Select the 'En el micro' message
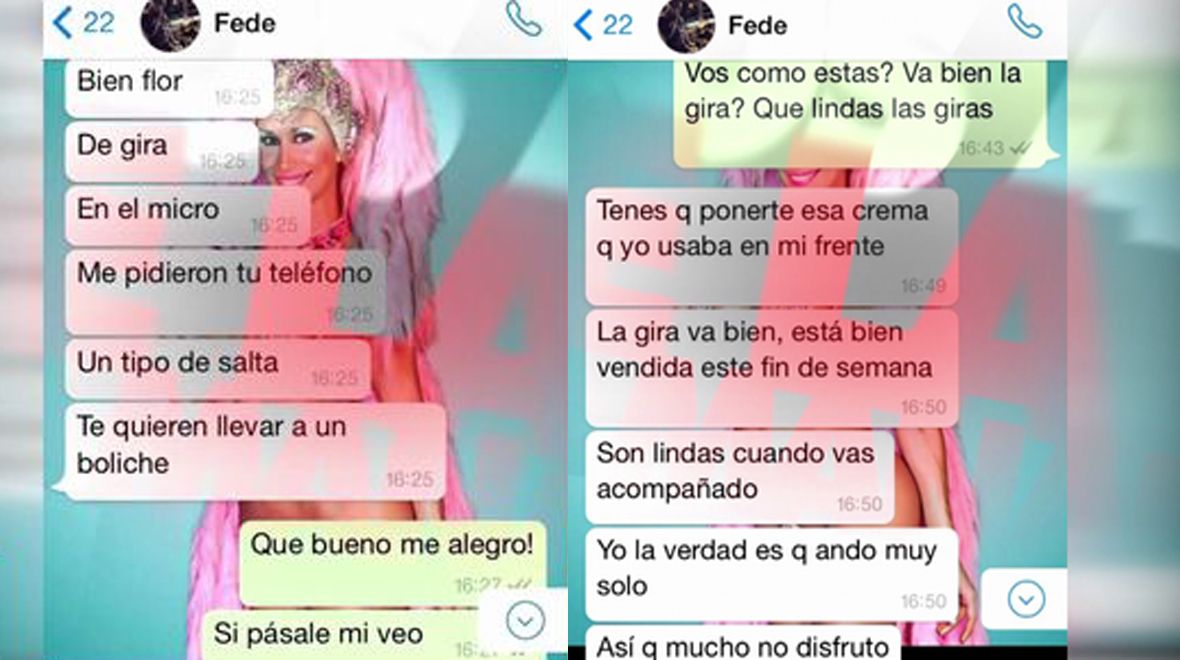 (x=187, y=216)
